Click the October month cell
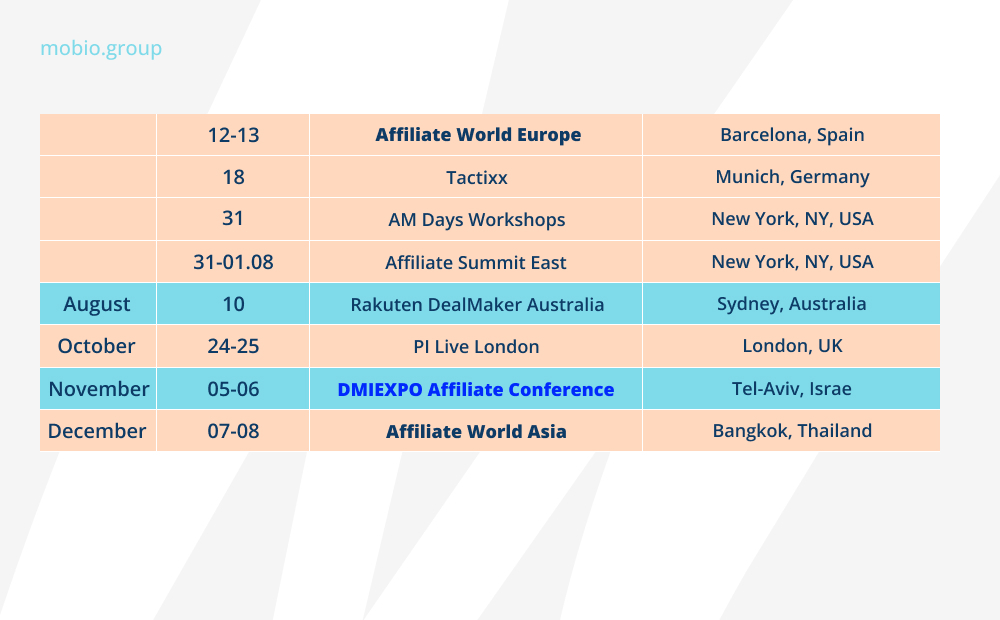Image resolution: width=1000 pixels, height=620 pixels. point(97,346)
